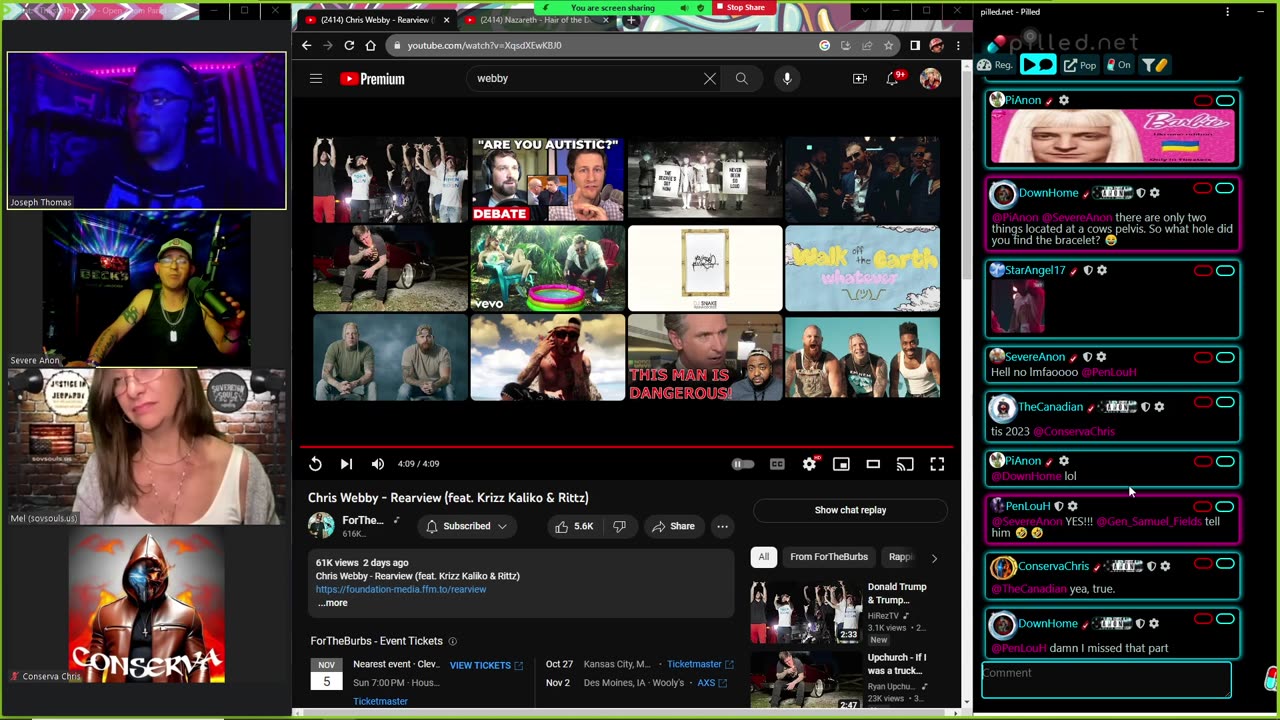
Task: Toggle the autoplay switch
Action: (x=742, y=464)
